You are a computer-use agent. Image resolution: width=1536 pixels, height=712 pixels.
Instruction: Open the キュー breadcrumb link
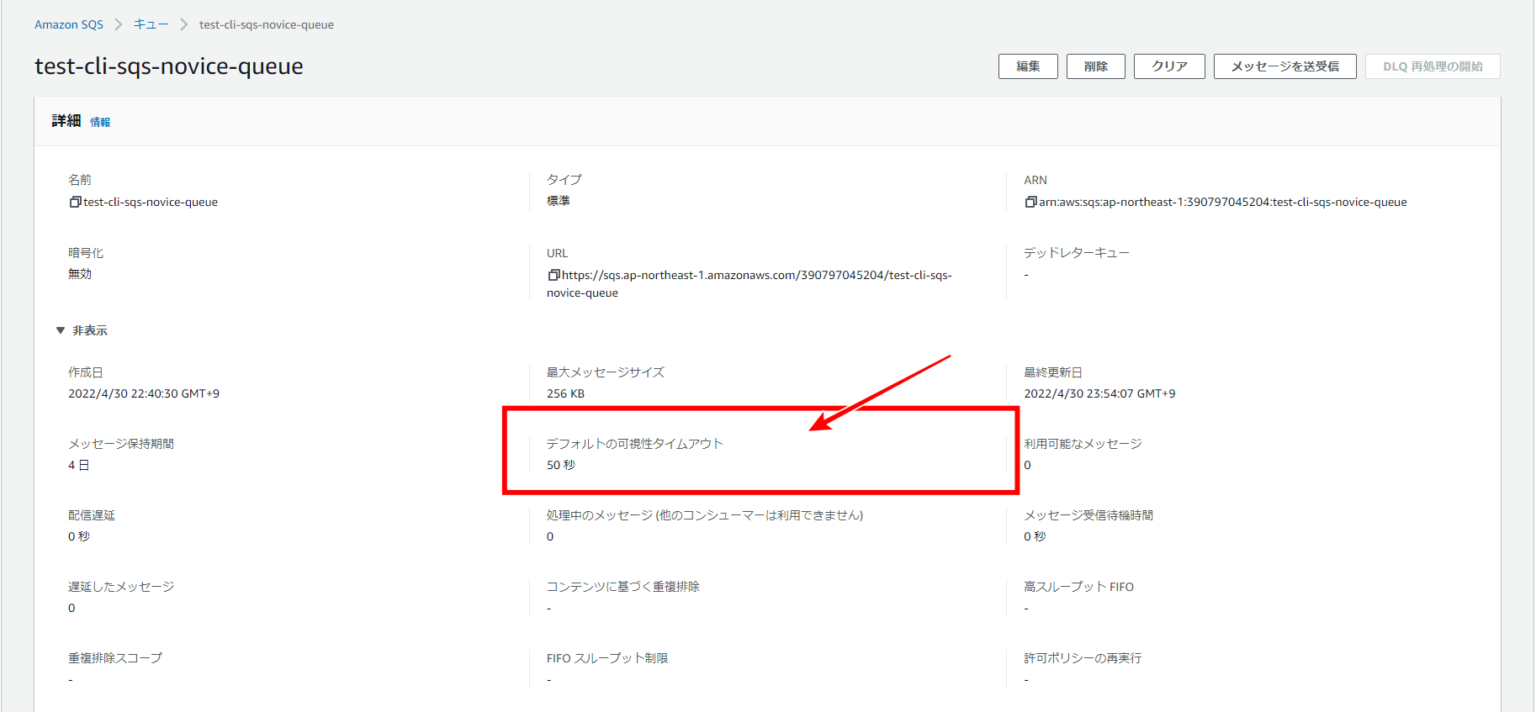(x=151, y=24)
